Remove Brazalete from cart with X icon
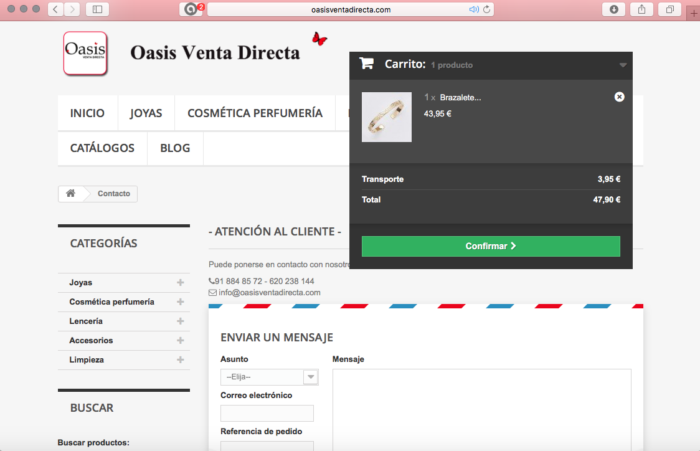Image resolution: width=700 pixels, height=451 pixels. pos(619,97)
